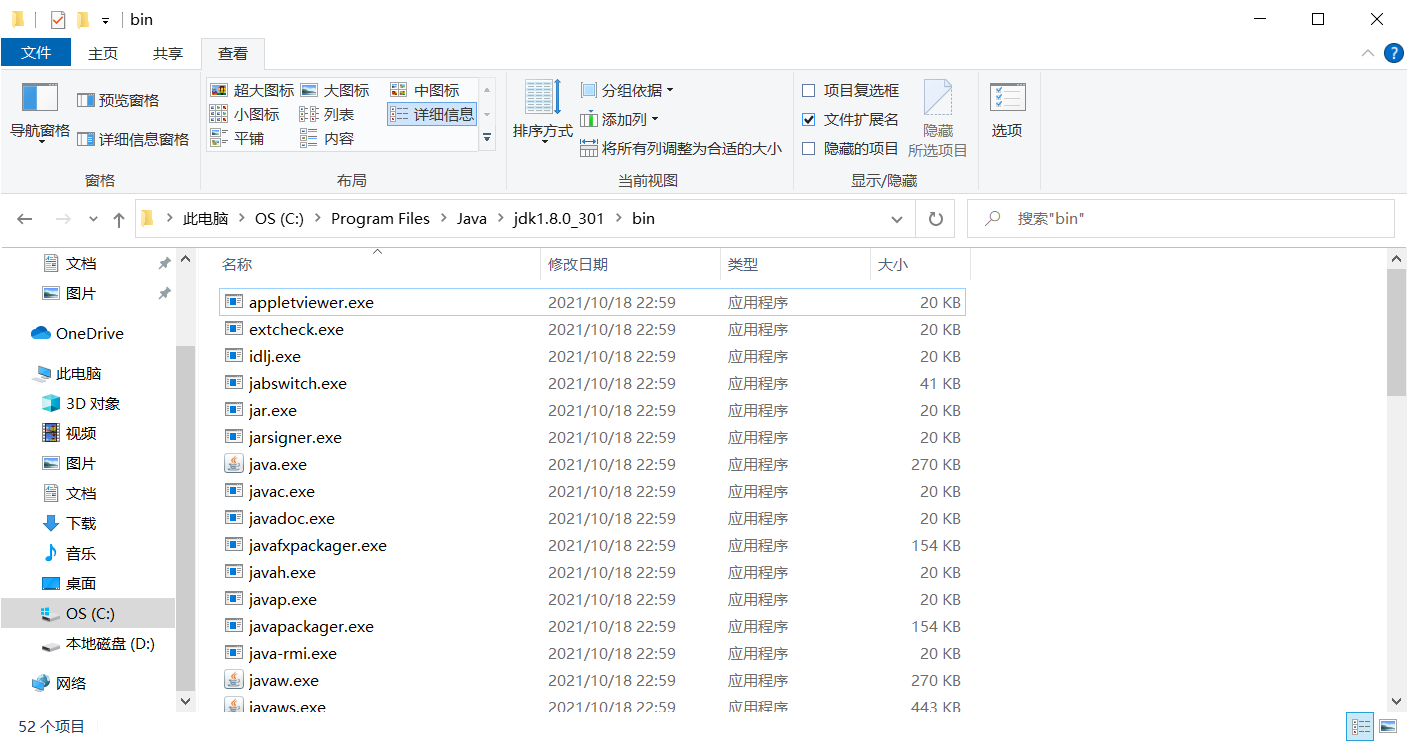Click 将所有列调整为合适的大小 button
Viewport: 1408px width, 742px height.
tap(681, 148)
